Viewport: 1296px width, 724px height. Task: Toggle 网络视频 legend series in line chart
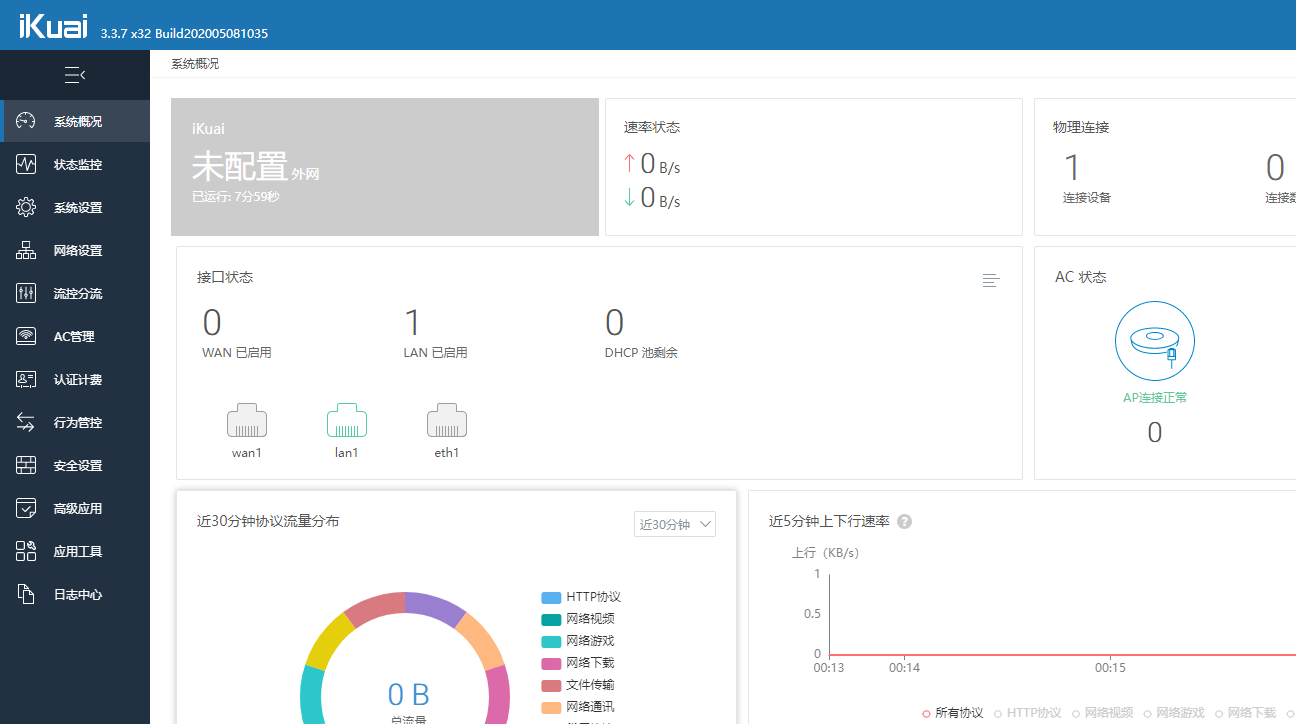1102,713
